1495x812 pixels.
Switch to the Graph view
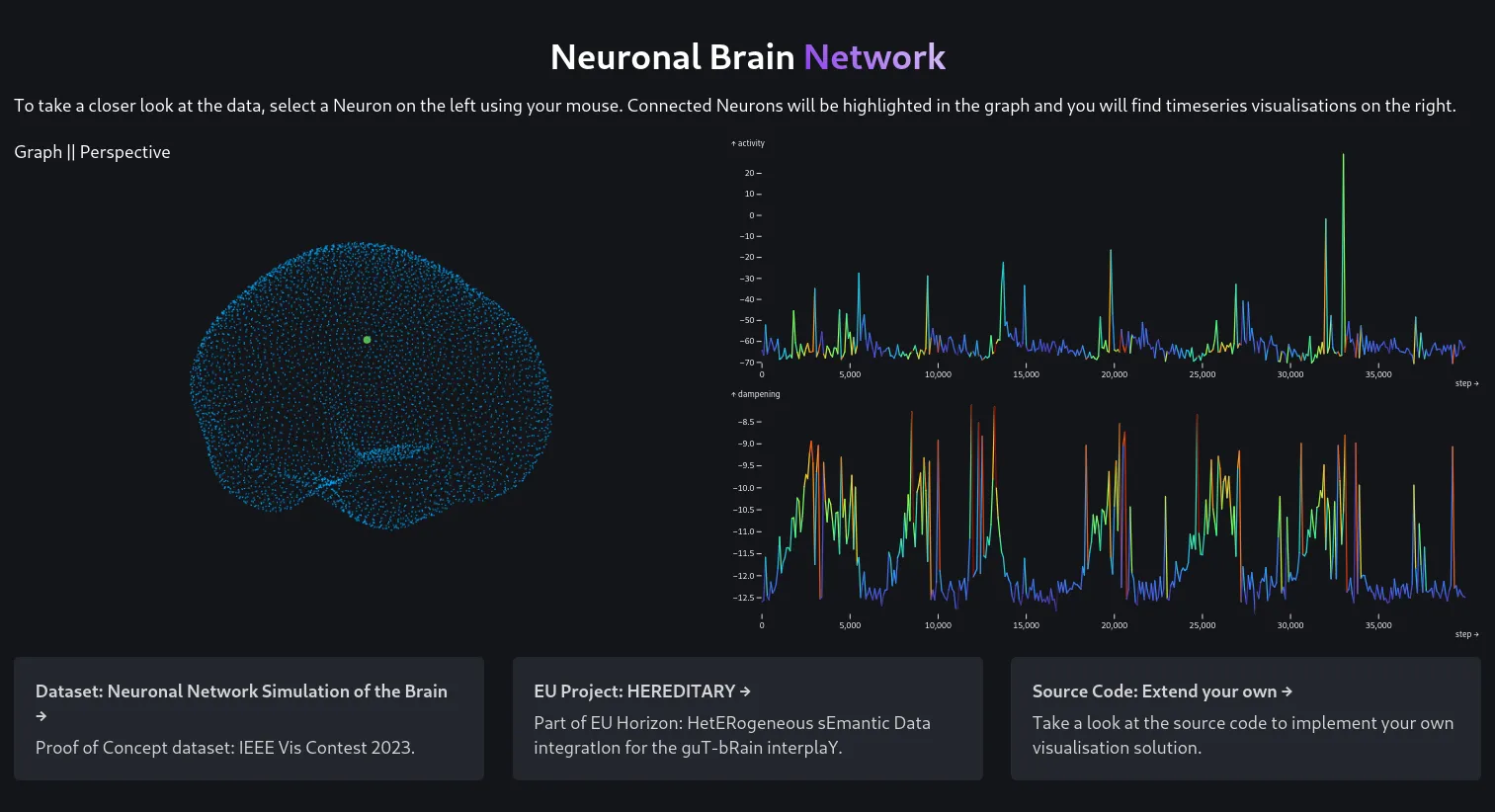click(x=38, y=151)
